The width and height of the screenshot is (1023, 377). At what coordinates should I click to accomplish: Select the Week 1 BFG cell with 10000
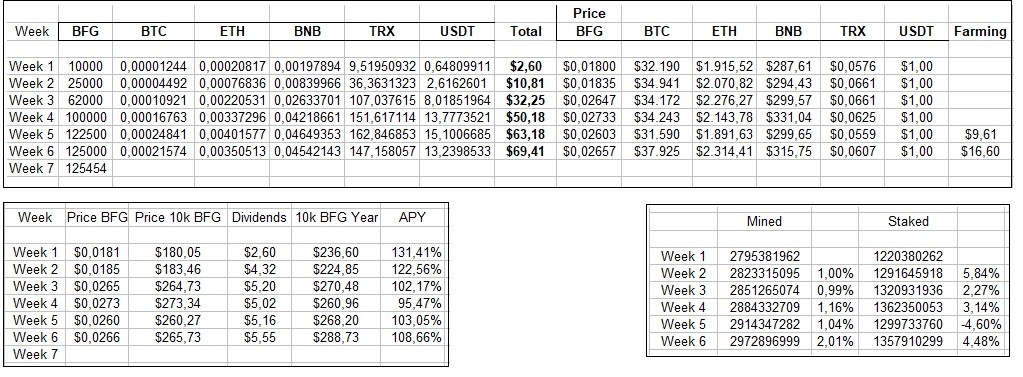tap(86, 66)
